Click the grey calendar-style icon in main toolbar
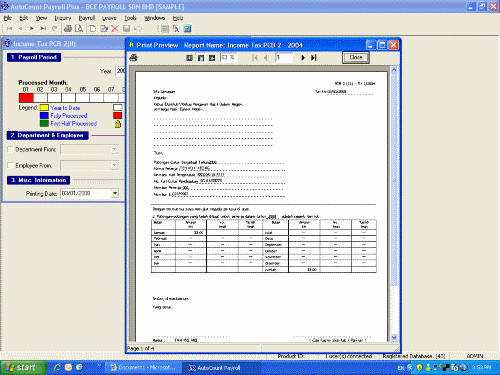The height and width of the screenshot is (375, 500). [165, 29]
